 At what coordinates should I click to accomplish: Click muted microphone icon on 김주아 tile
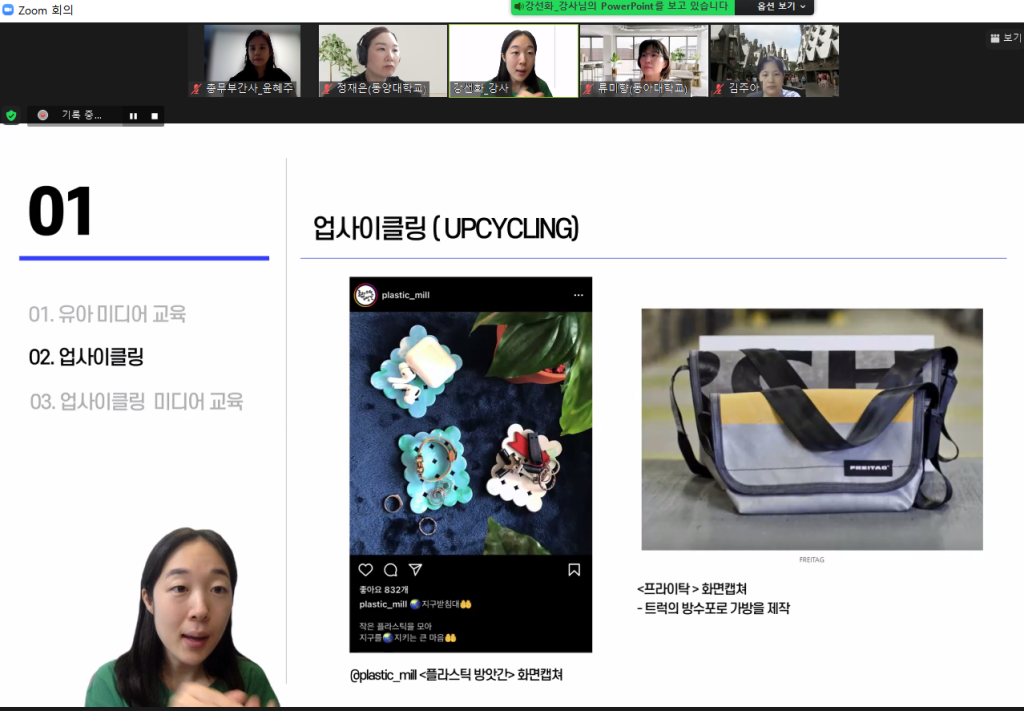pyautogui.click(x=720, y=88)
